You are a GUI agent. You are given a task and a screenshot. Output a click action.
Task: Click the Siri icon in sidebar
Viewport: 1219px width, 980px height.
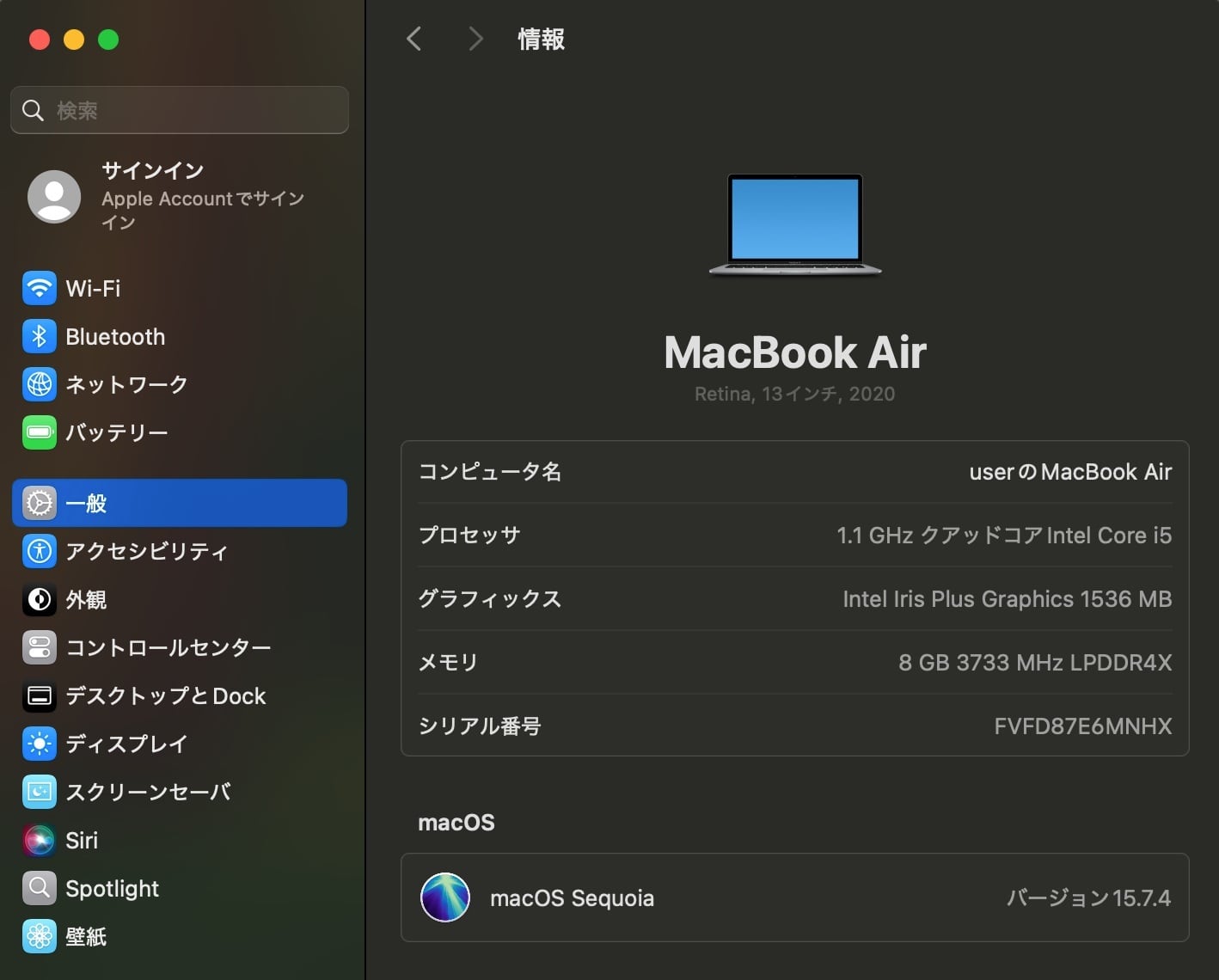40,840
